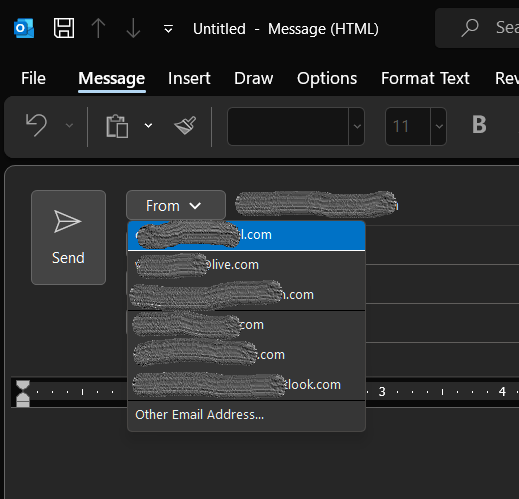
Task: Go to previous item with up arrow
Action: 98,28
